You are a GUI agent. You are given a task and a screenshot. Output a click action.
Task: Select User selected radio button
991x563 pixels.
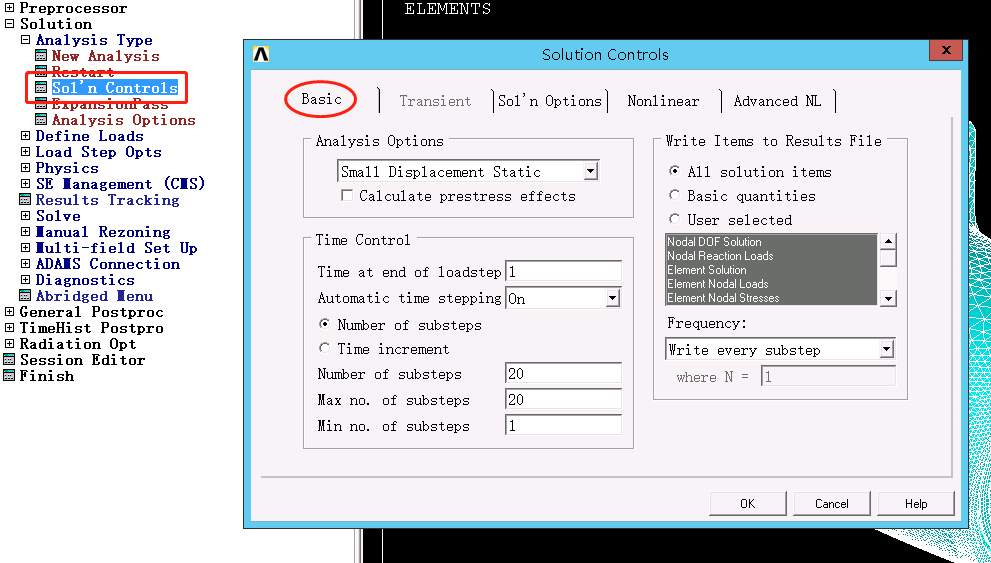[x=674, y=219]
